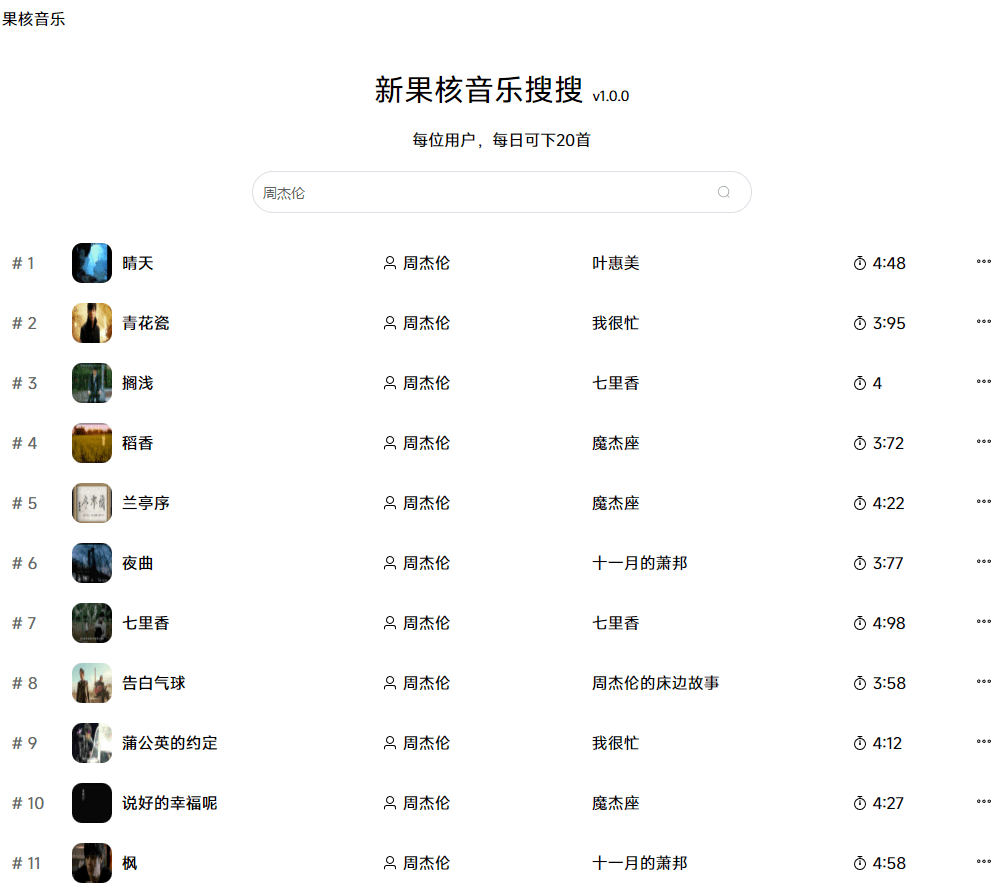This screenshot has width=998, height=889.
Task: Click the 兰亭序 album cover thumbnail
Action: (92, 503)
